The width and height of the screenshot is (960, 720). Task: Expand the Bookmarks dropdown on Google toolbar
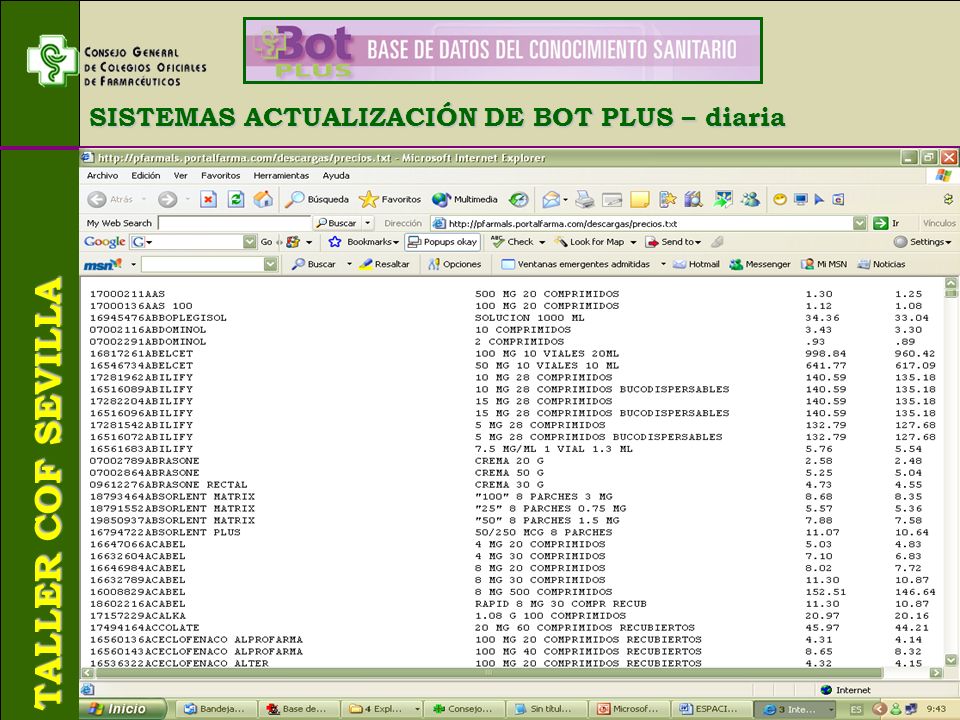pos(396,242)
